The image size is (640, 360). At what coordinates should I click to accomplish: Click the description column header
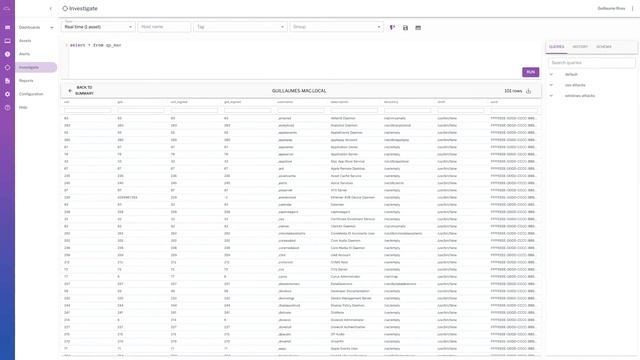(x=340, y=102)
